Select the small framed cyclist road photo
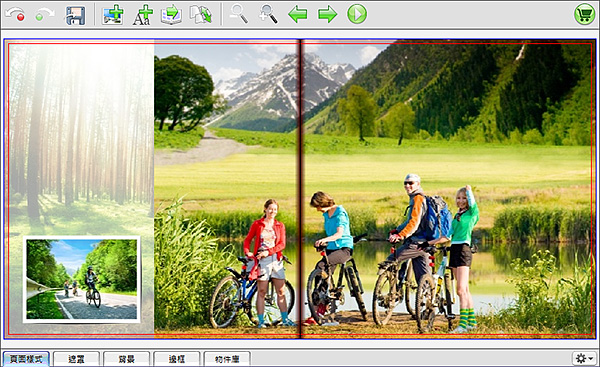This screenshot has width=600, height=367. click(x=82, y=279)
